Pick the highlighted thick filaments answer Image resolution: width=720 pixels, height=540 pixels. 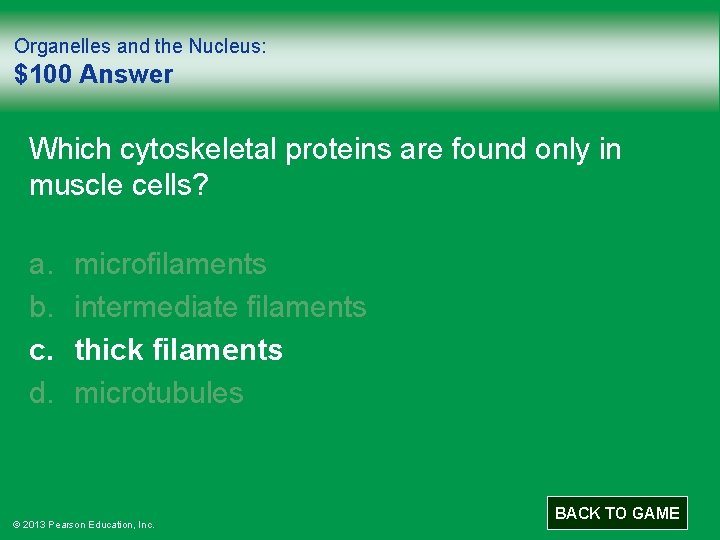pos(178,350)
